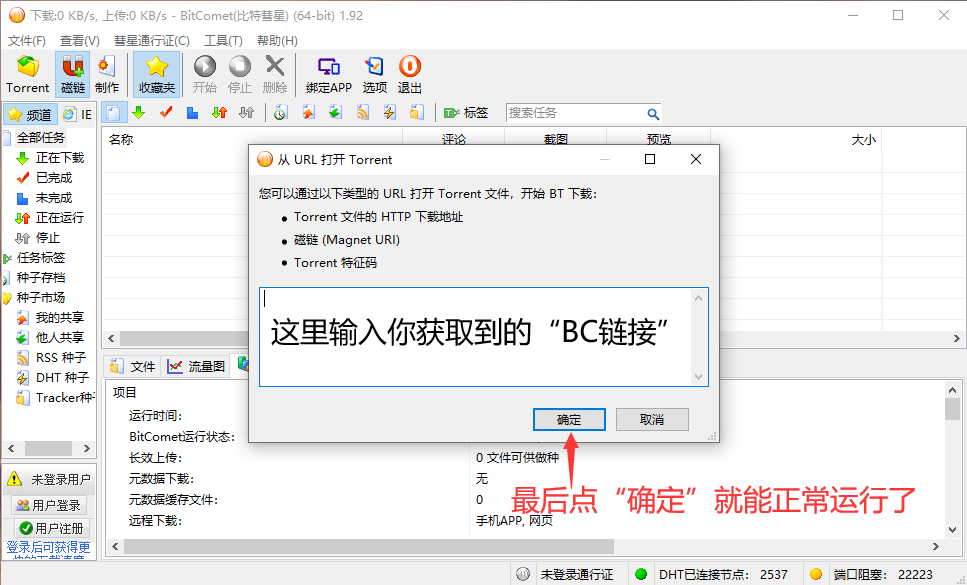This screenshot has height=585, width=967.
Task: Toggle the 收藏夹 favorites panel button
Action: coord(156,74)
